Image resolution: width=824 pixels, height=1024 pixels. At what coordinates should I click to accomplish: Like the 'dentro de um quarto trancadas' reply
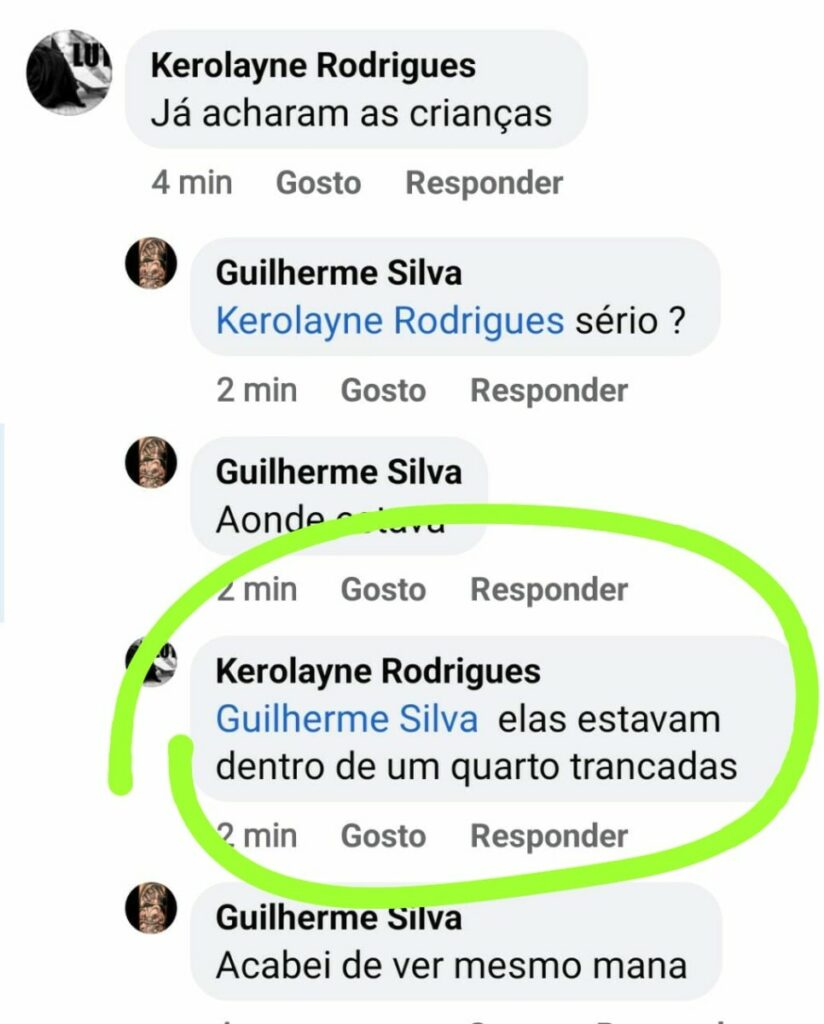[x=383, y=836]
